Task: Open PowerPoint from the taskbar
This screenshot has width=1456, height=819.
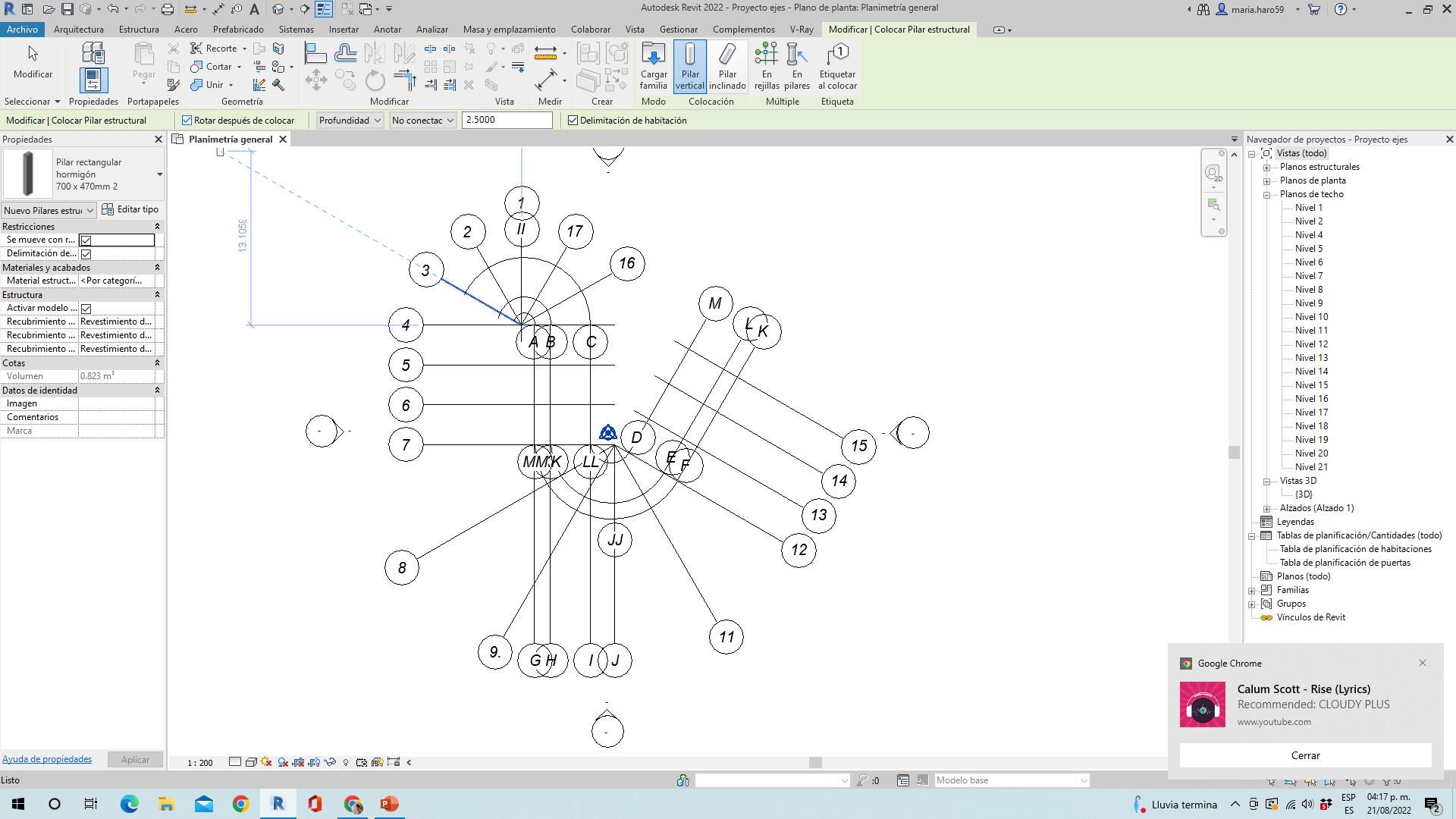Action: (x=389, y=804)
